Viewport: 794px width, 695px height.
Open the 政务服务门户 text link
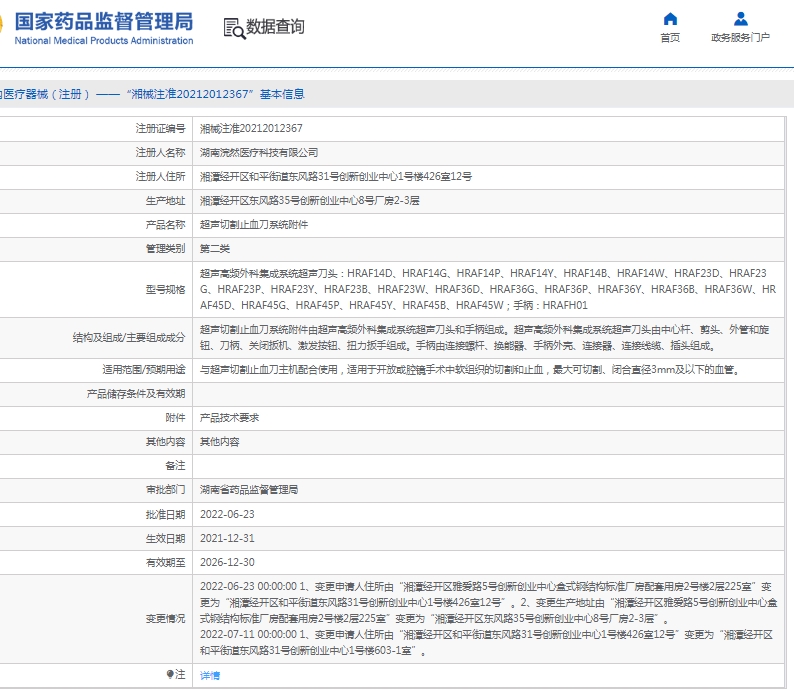point(740,37)
